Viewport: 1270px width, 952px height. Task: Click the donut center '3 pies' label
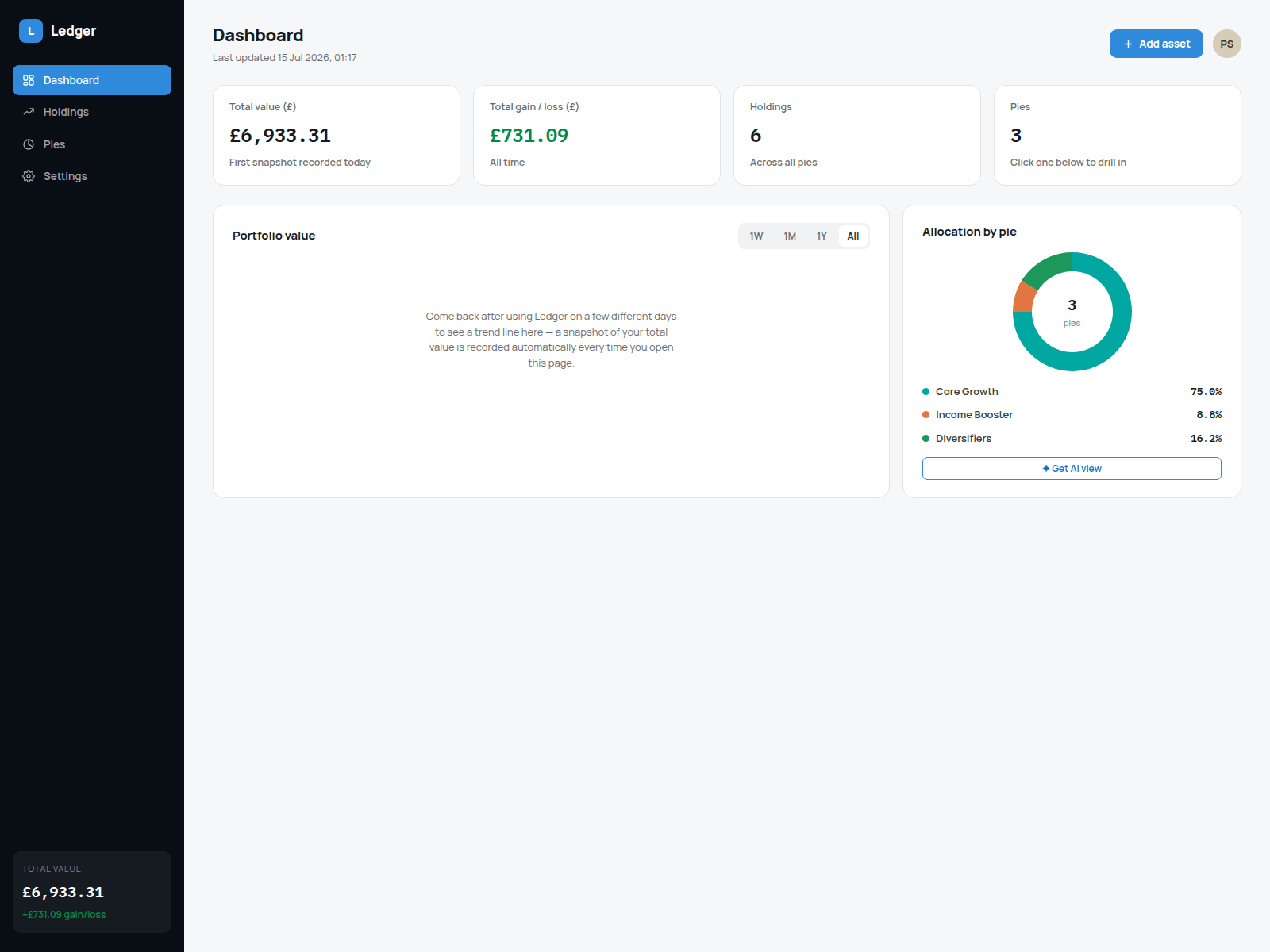(1072, 312)
